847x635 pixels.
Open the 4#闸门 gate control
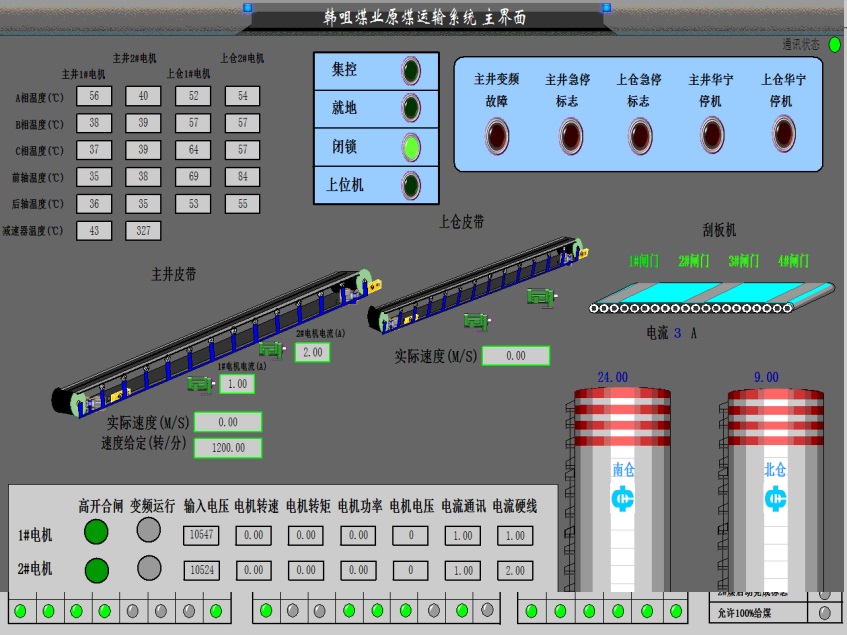pos(793,261)
